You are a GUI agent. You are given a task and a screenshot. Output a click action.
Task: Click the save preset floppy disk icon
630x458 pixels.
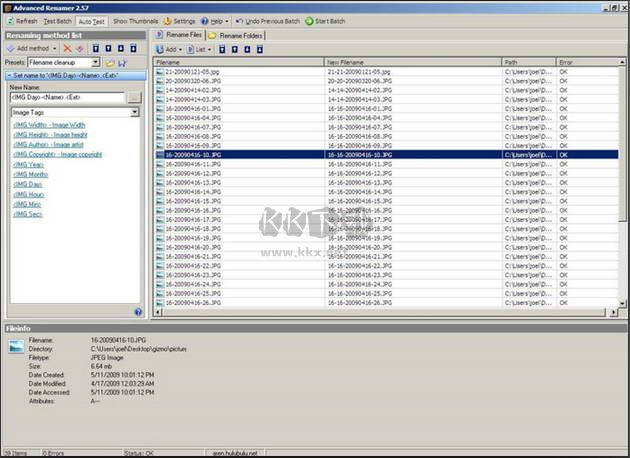click(x=122, y=62)
